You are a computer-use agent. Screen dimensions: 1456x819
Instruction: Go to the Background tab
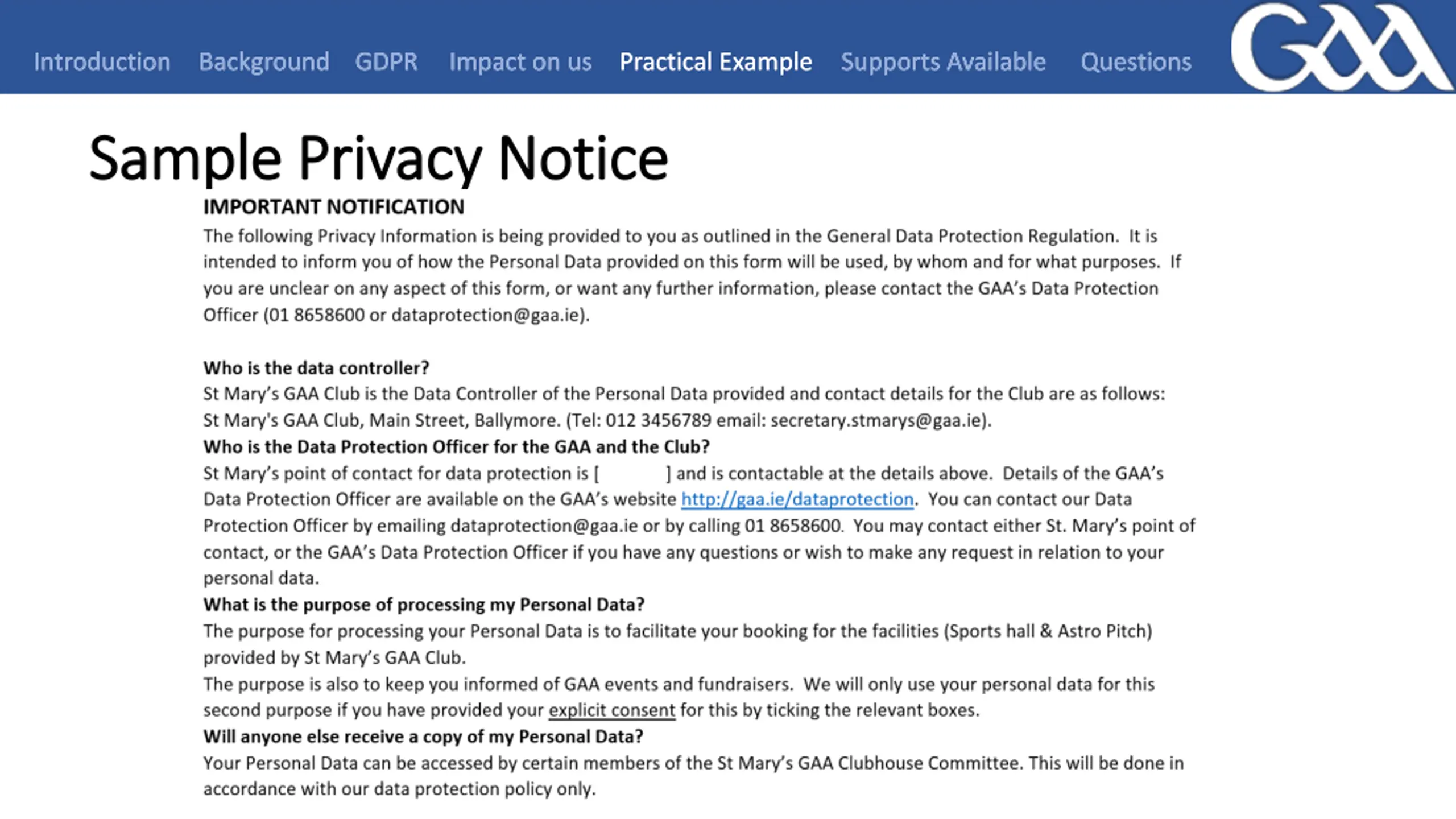pyautogui.click(x=264, y=61)
